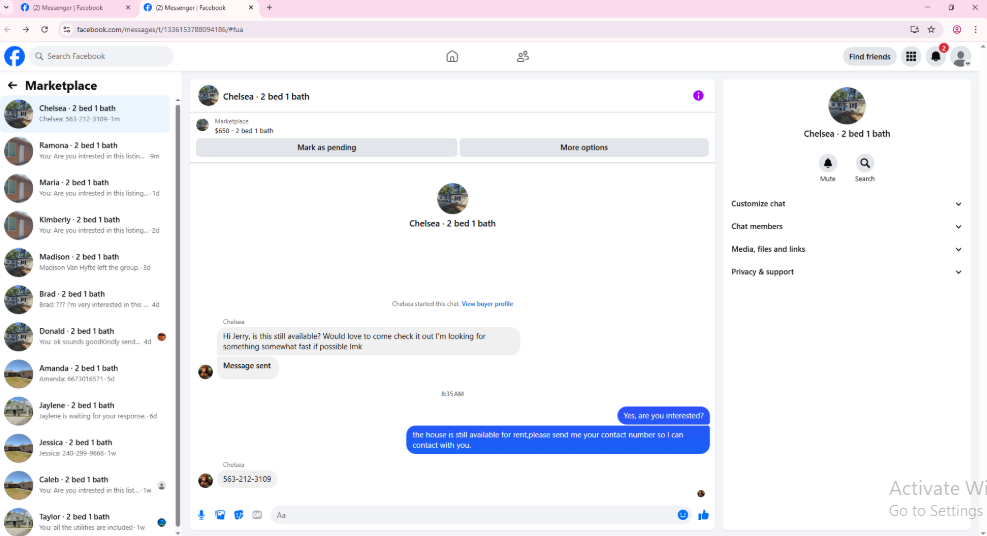The width and height of the screenshot is (987, 536).
Task: Expand the Chat members section
Action: pyautogui.click(x=847, y=226)
